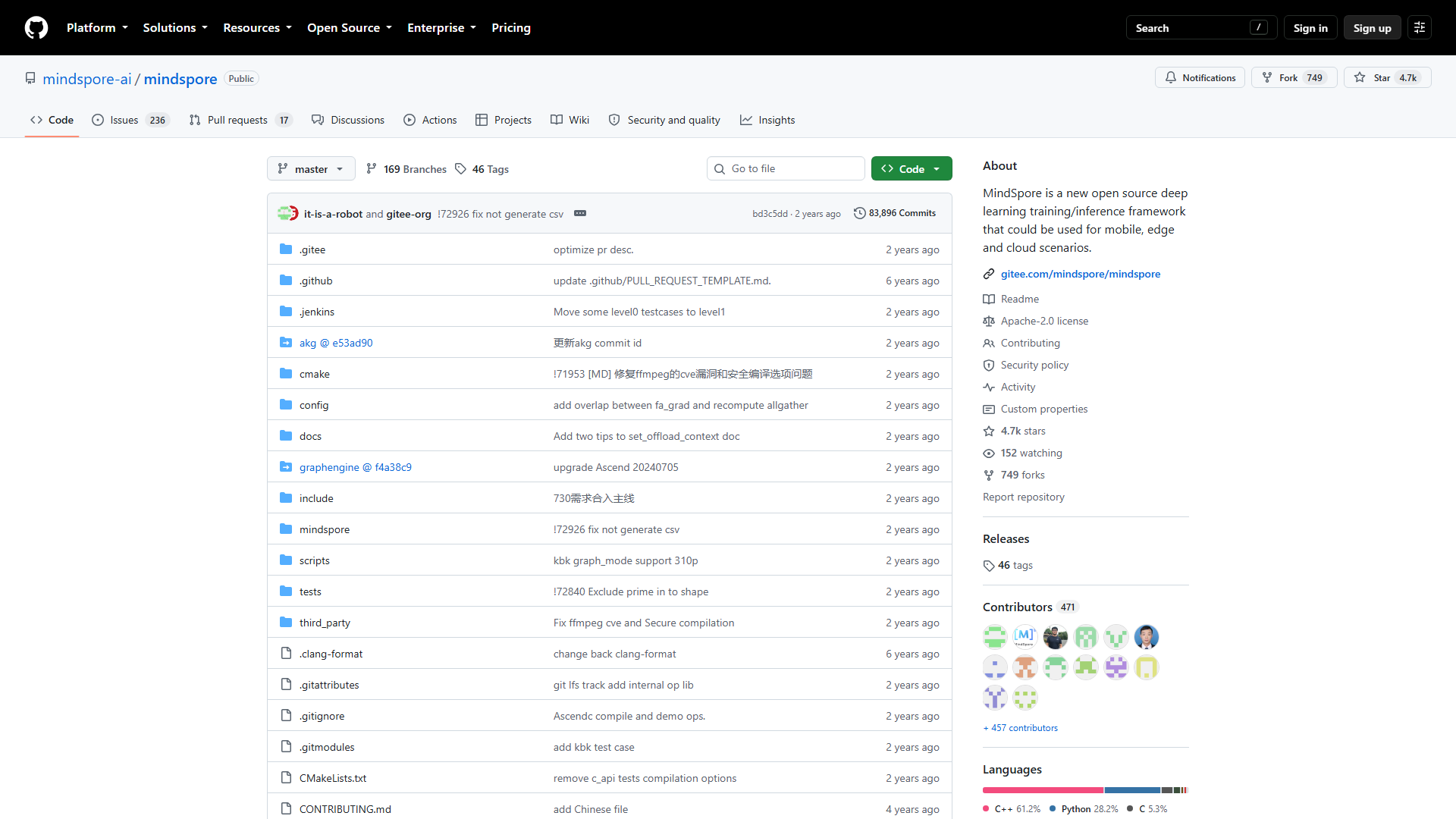Image resolution: width=1456 pixels, height=819 pixels.
Task: Click the it-is-a-robot commit author avatar
Action: point(284,213)
